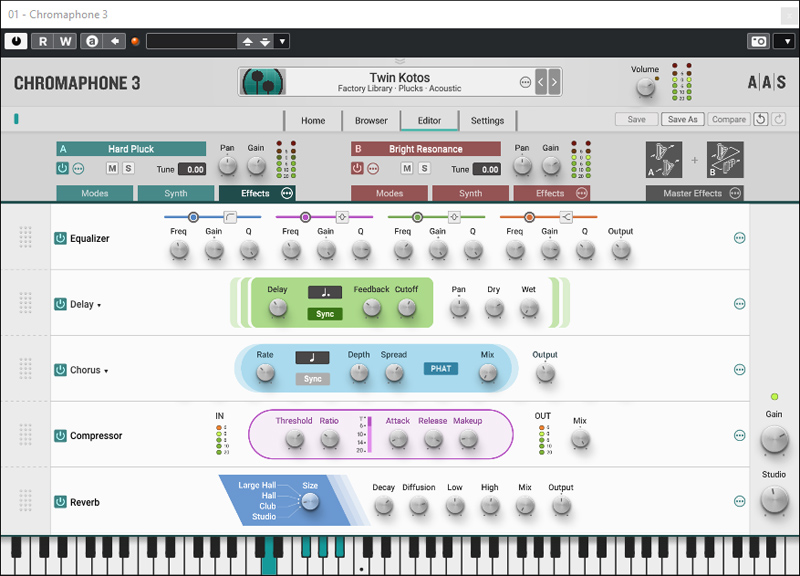800x576 pixels.
Task: Switch to the Browser tab
Action: pyautogui.click(x=371, y=120)
